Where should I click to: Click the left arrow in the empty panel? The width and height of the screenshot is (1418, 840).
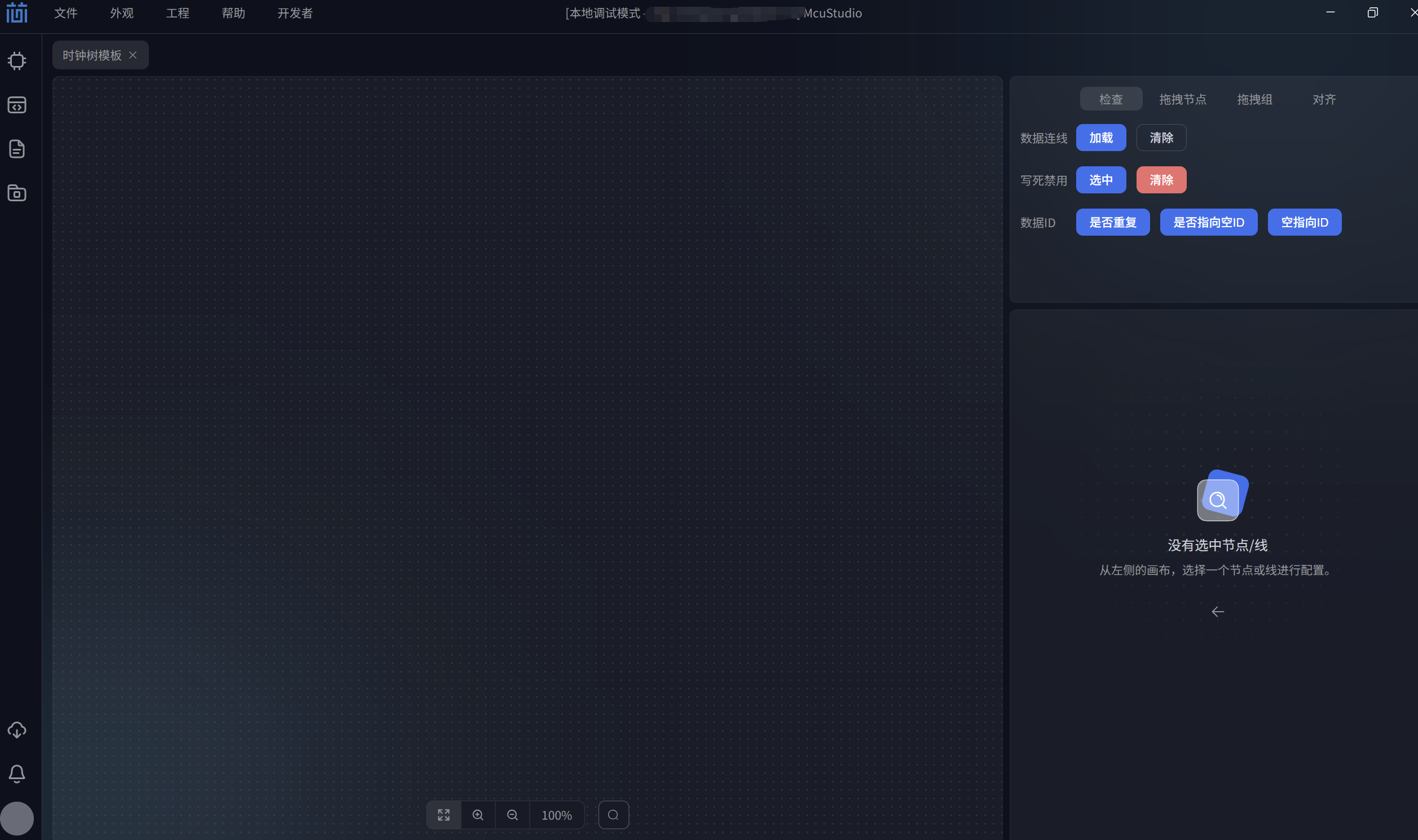(x=1218, y=612)
